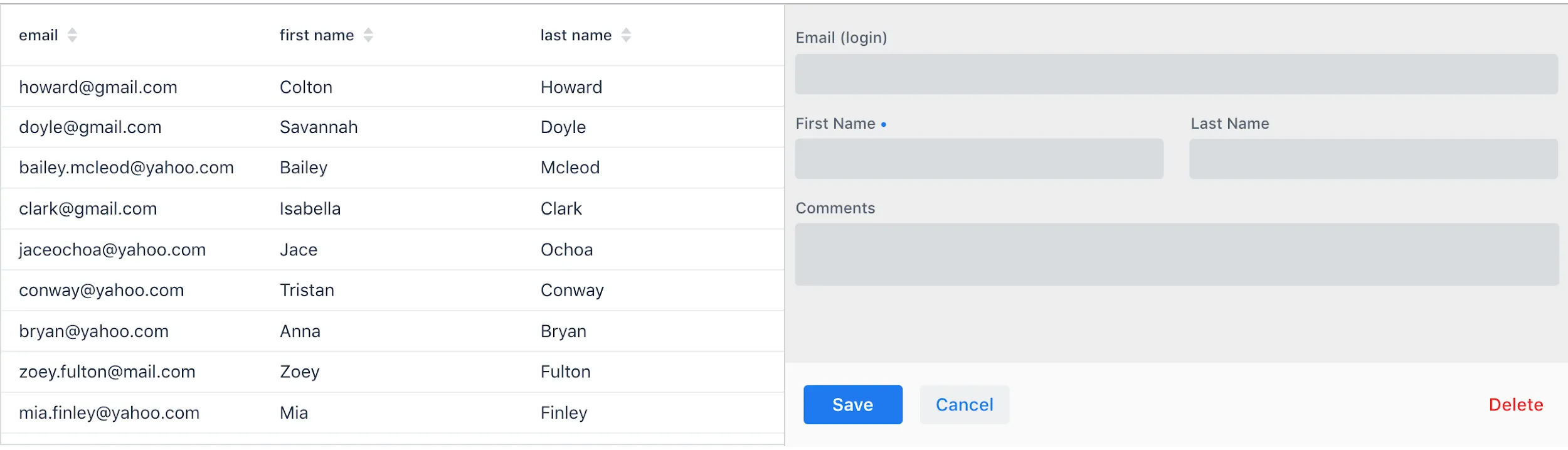Click the email column header
The image size is (1568, 450).
click(x=38, y=35)
